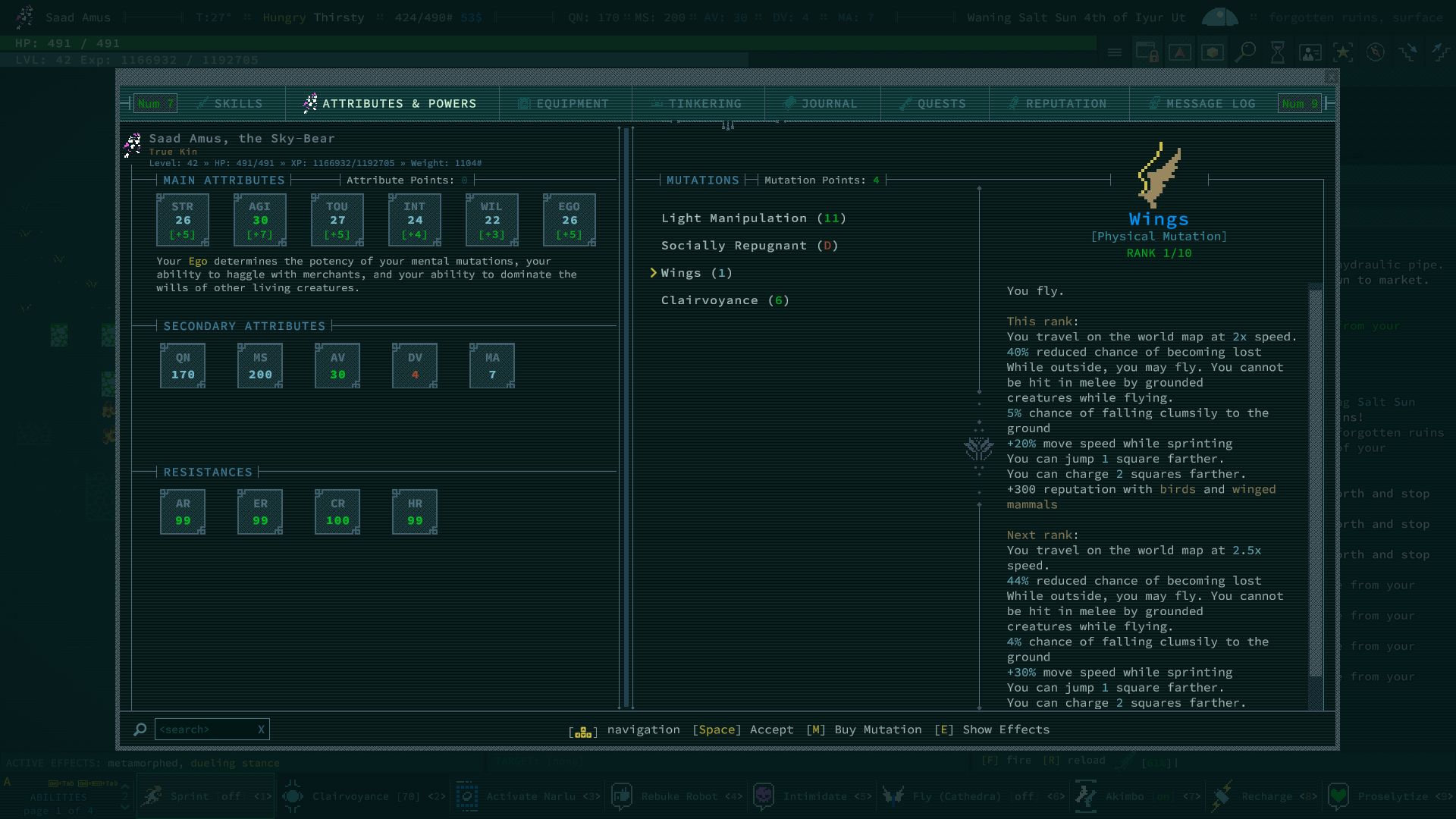Click the Fly (Cathedra) ability icon
Viewport: 1456px width, 819px height.
click(893, 796)
